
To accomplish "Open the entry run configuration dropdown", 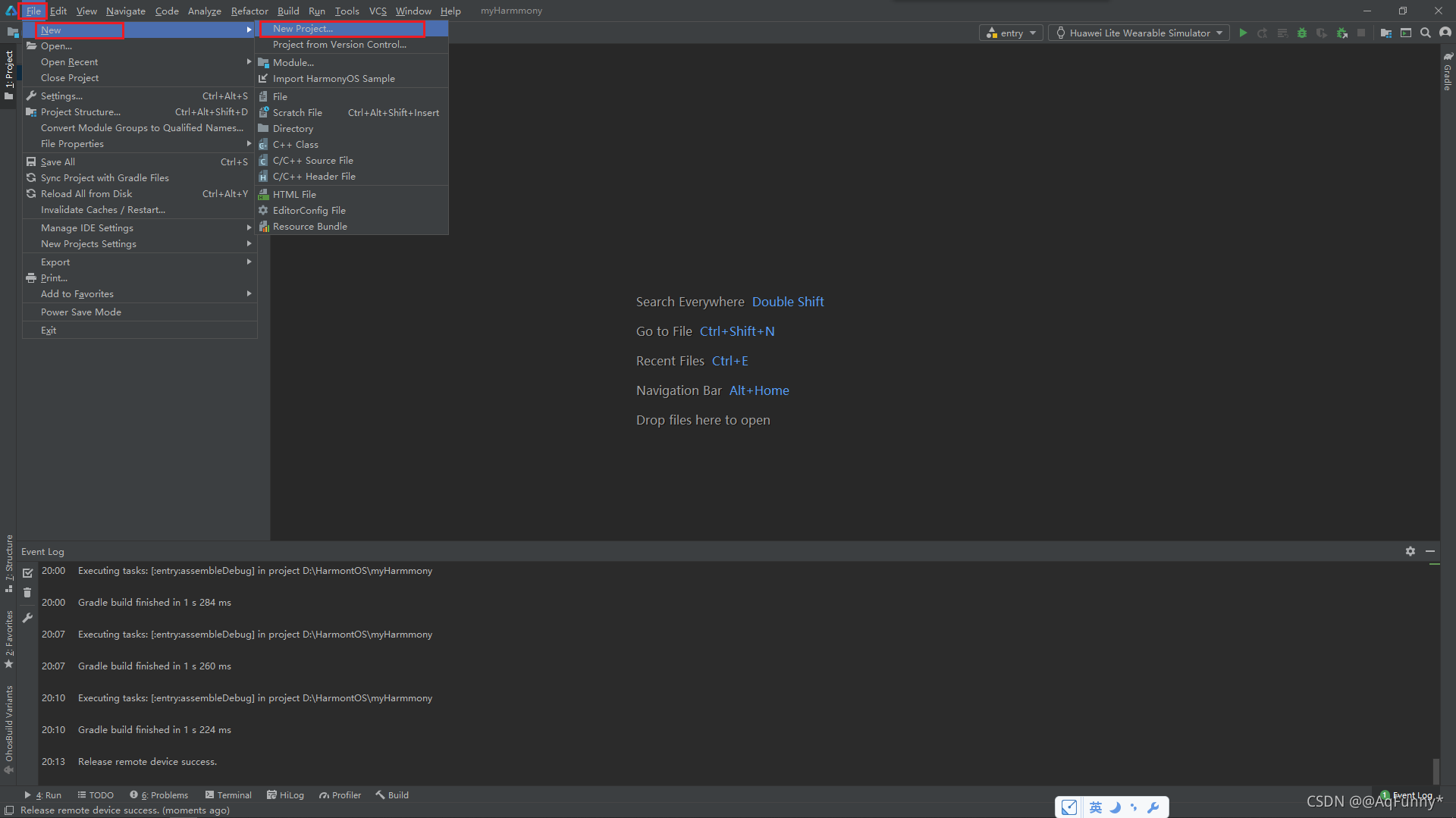I will 1012,33.
